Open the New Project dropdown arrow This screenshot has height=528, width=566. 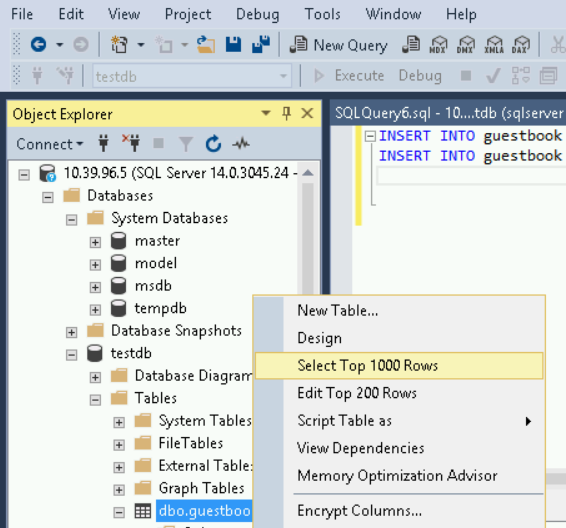pos(141,45)
